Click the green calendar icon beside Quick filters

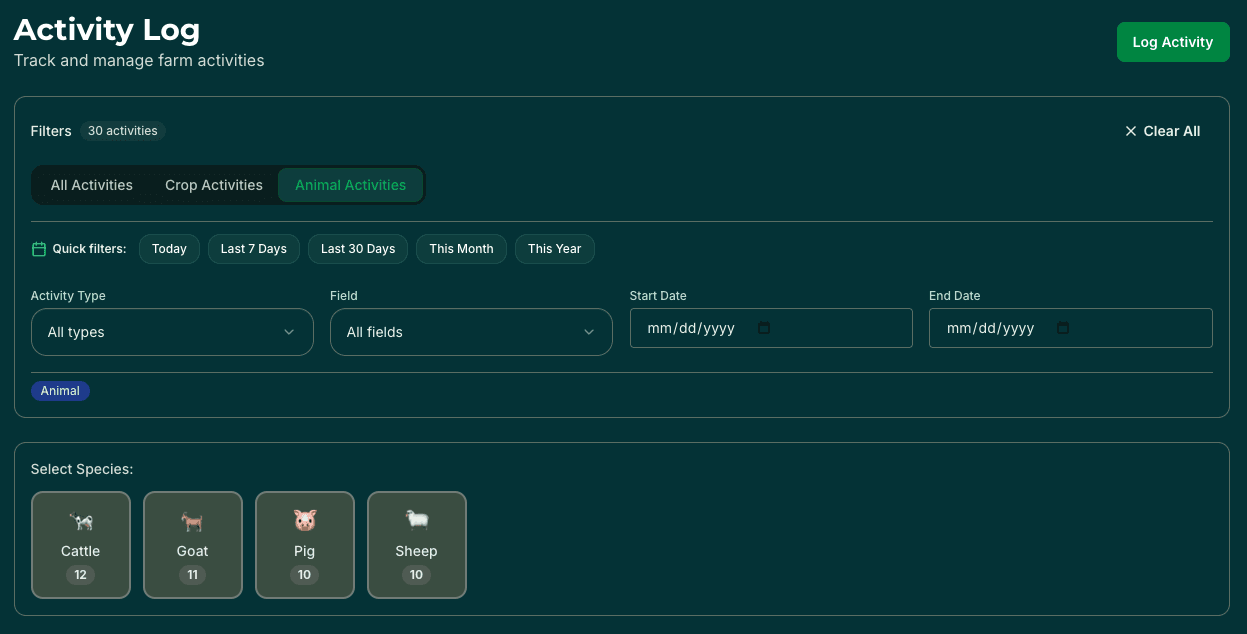click(x=38, y=248)
